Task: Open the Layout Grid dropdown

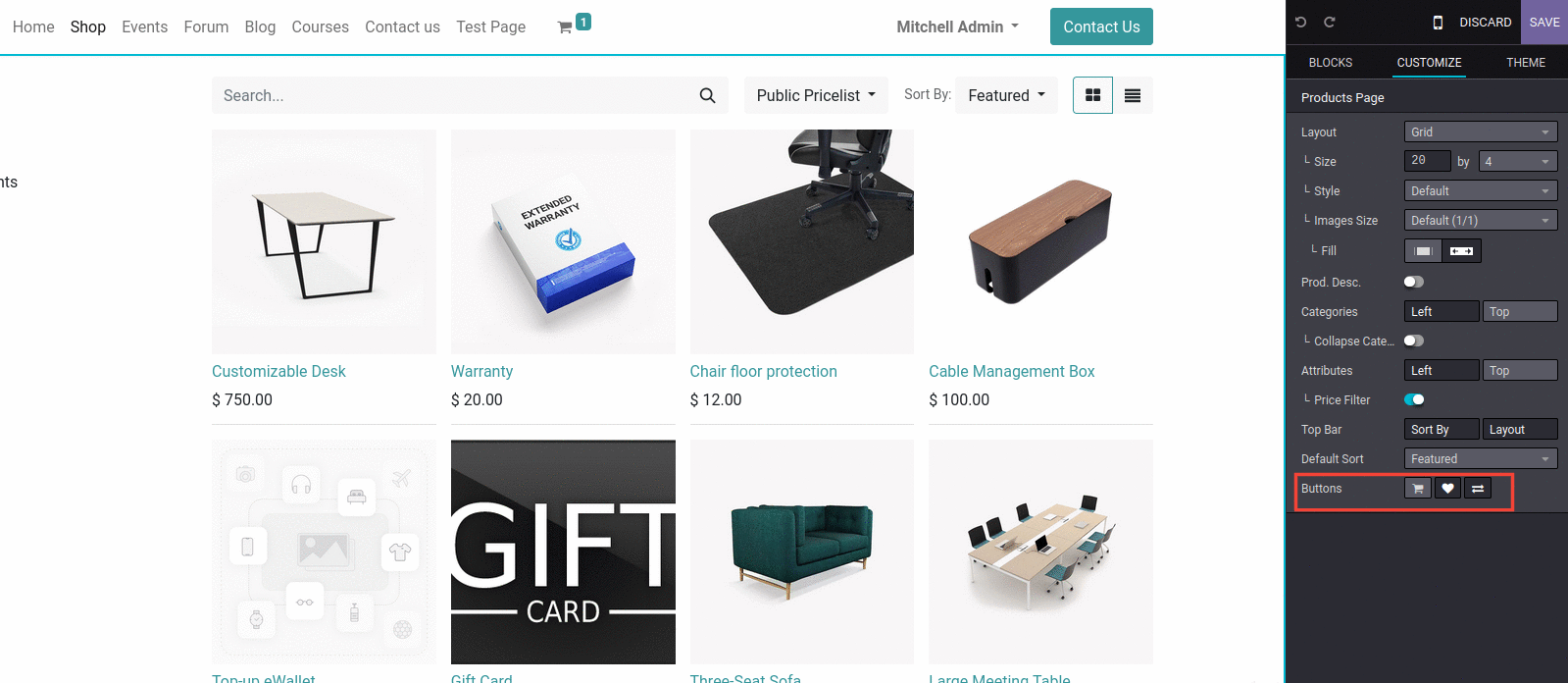Action: click(x=1481, y=131)
